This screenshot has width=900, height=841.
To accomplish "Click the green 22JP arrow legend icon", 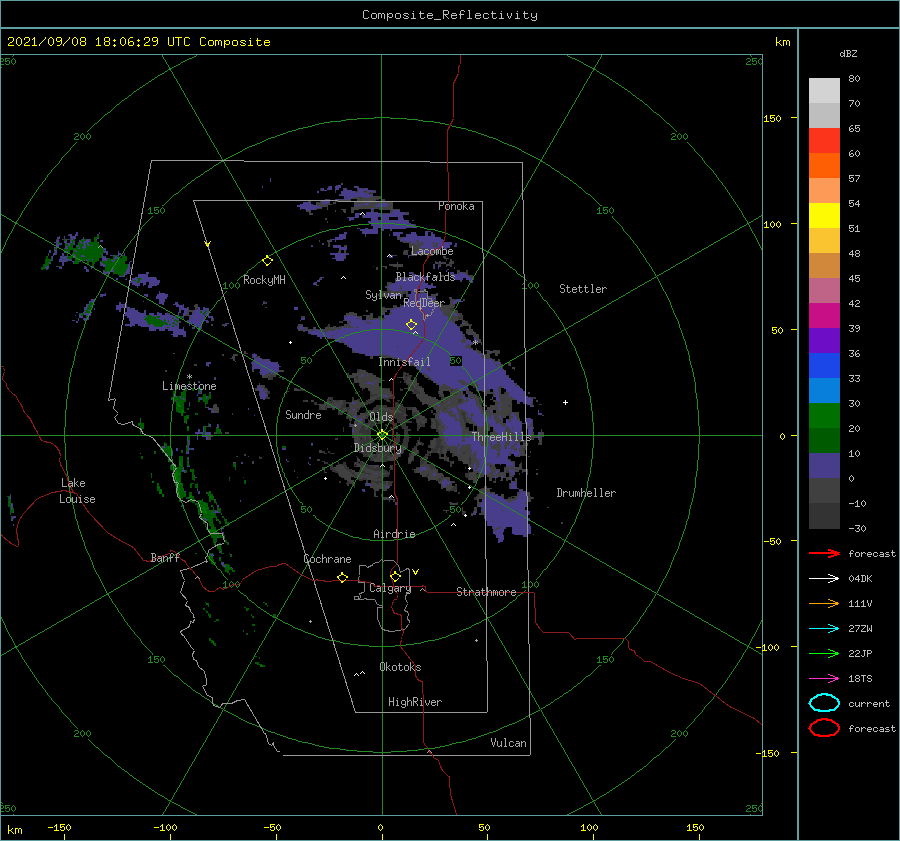I will point(824,653).
